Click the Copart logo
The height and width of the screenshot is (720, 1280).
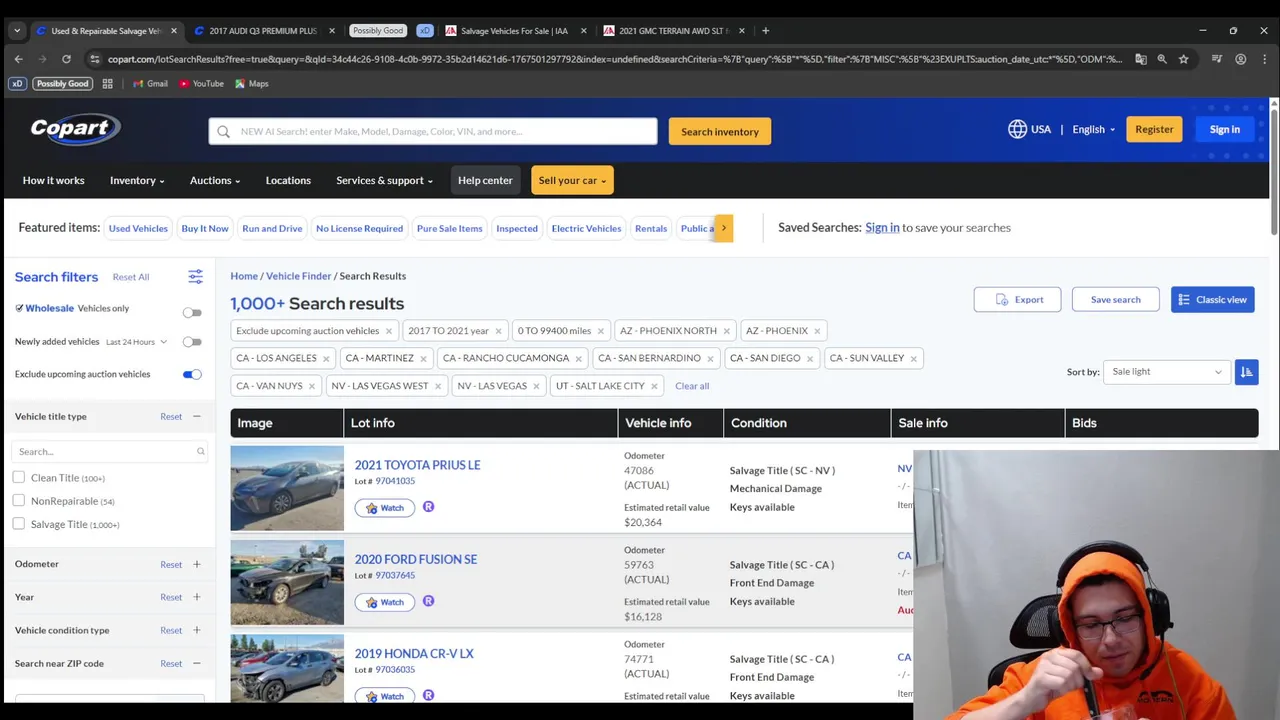pyautogui.click(x=75, y=128)
